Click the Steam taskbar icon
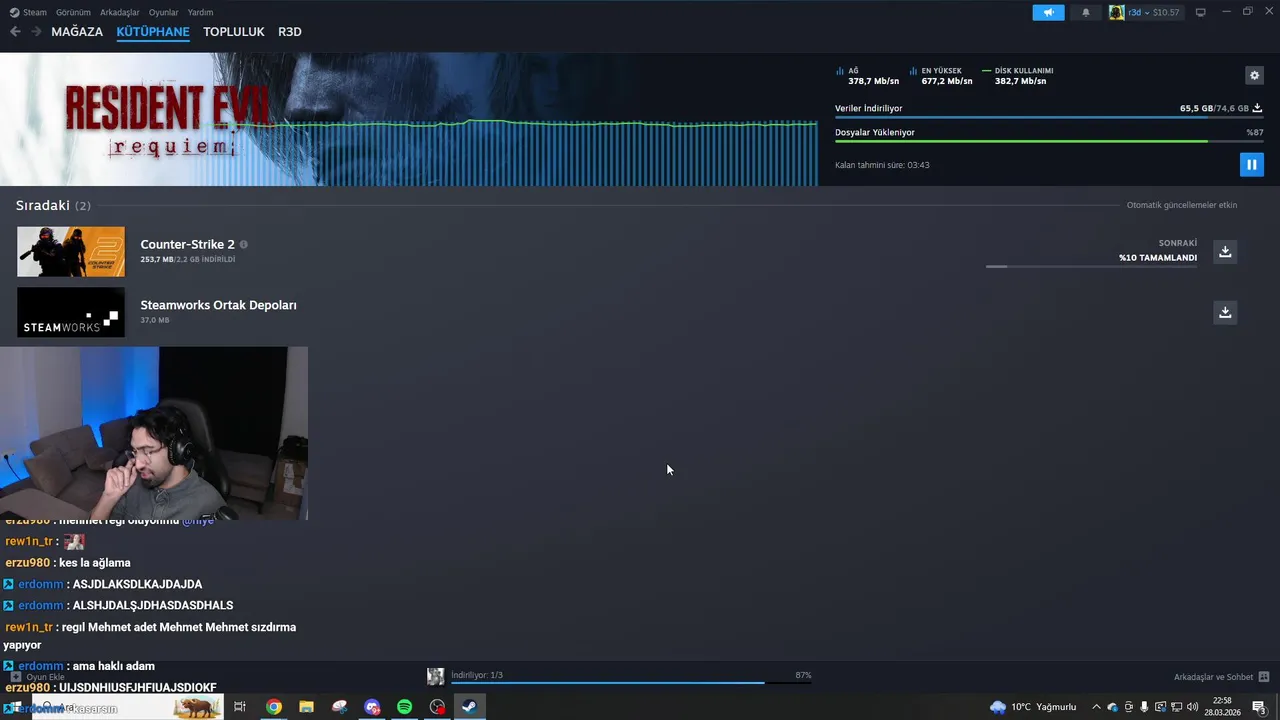This screenshot has width=1280, height=720. click(x=469, y=707)
